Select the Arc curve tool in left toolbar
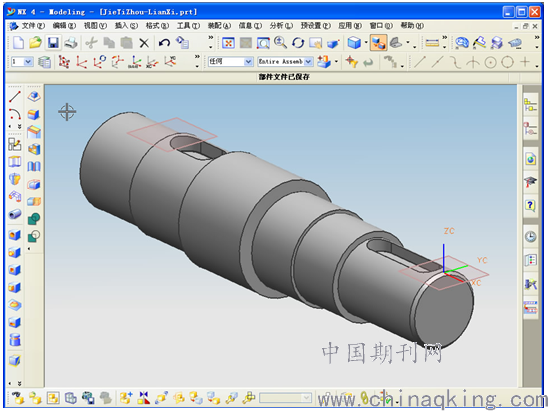Viewport: 548px width, 411px height. 15,114
